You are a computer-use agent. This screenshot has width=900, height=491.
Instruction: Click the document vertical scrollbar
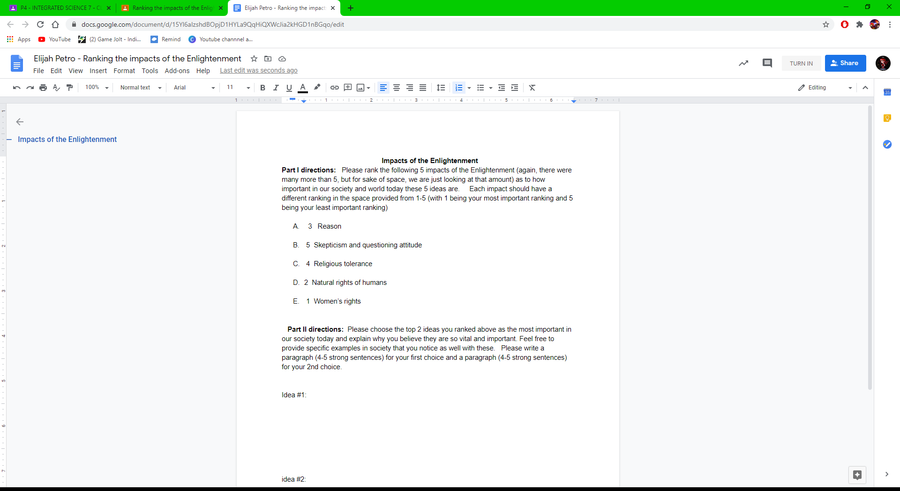[x=870, y=247]
